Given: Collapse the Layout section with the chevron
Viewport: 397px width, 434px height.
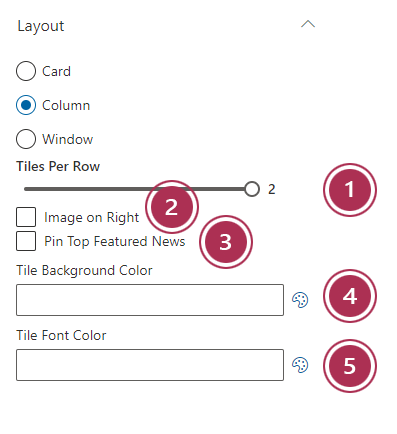Looking at the screenshot, I should pos(308,24).
